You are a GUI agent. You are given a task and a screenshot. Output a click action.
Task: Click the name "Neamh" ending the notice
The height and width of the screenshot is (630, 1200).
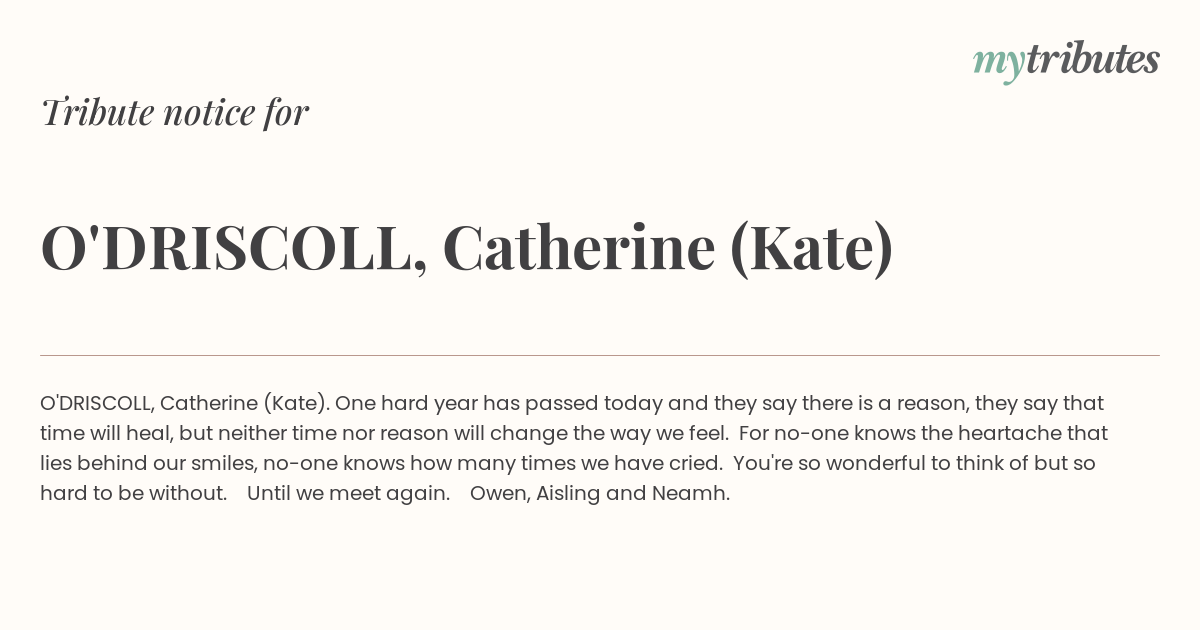click(688, 494)
